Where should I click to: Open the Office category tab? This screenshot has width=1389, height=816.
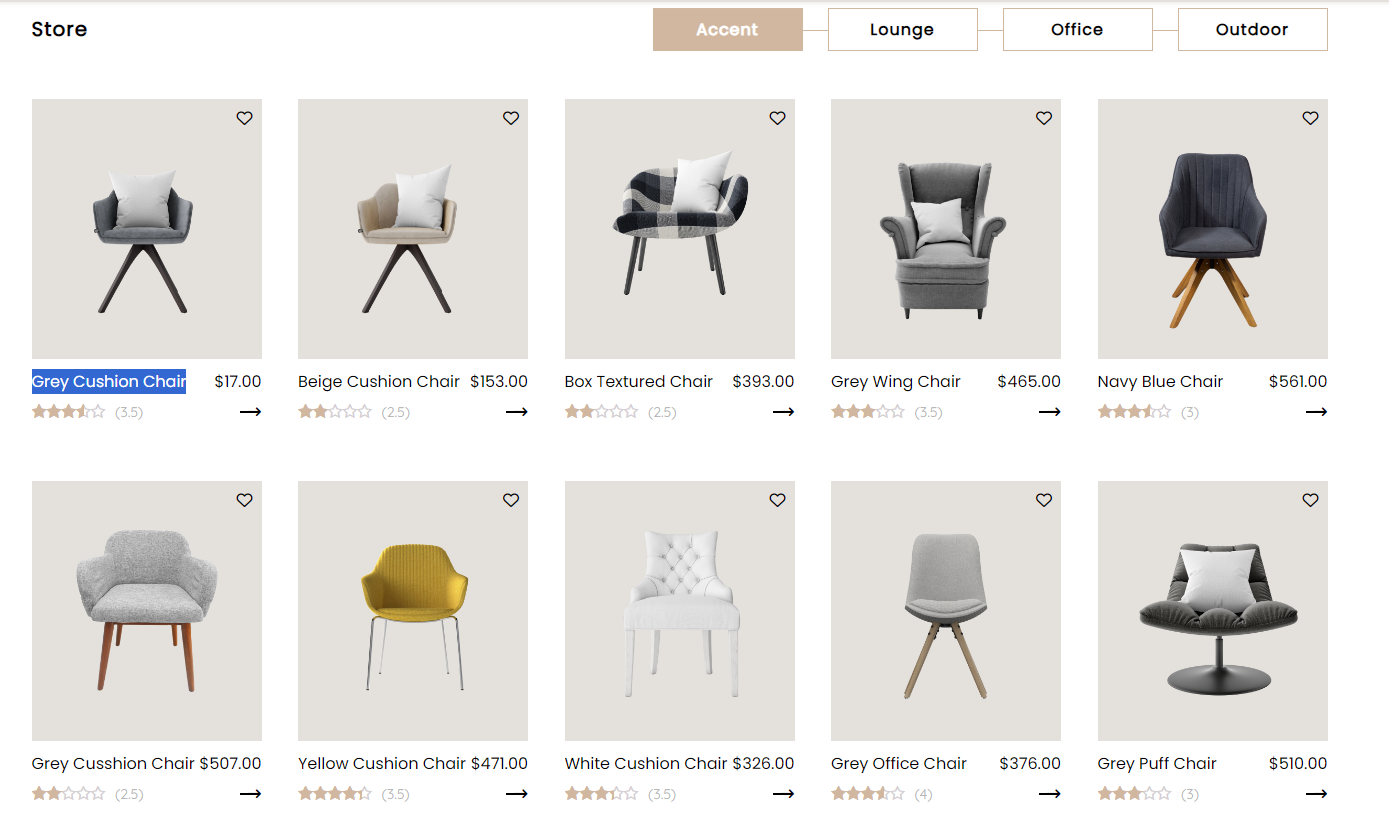pyautogui.click(x=1077, y=30)
